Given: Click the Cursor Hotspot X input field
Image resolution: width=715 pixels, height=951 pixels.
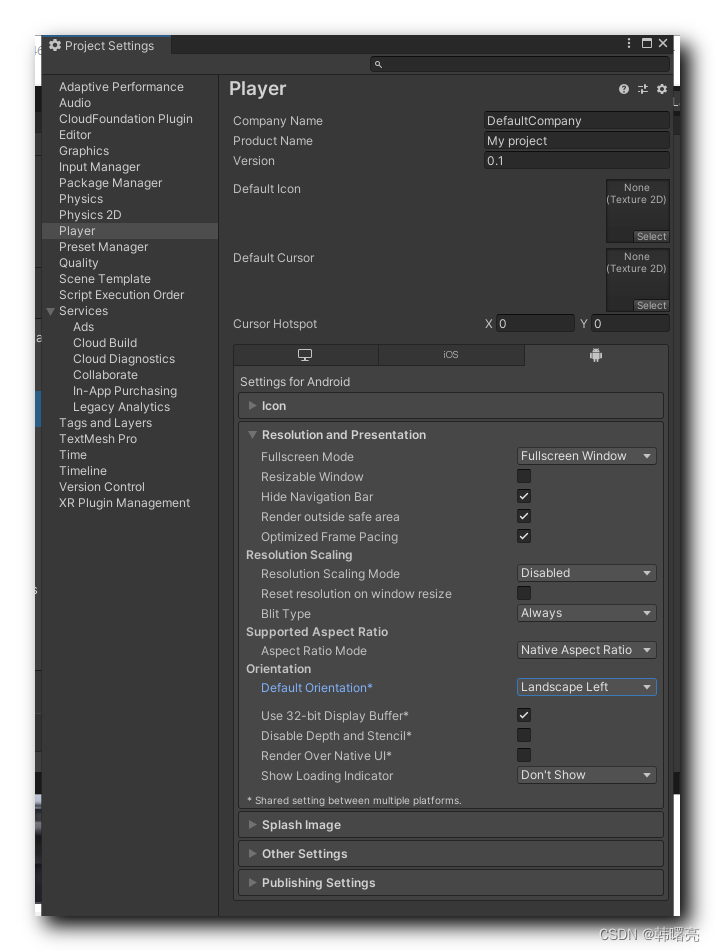Looking at the screenshot, I should pos(535,324).
